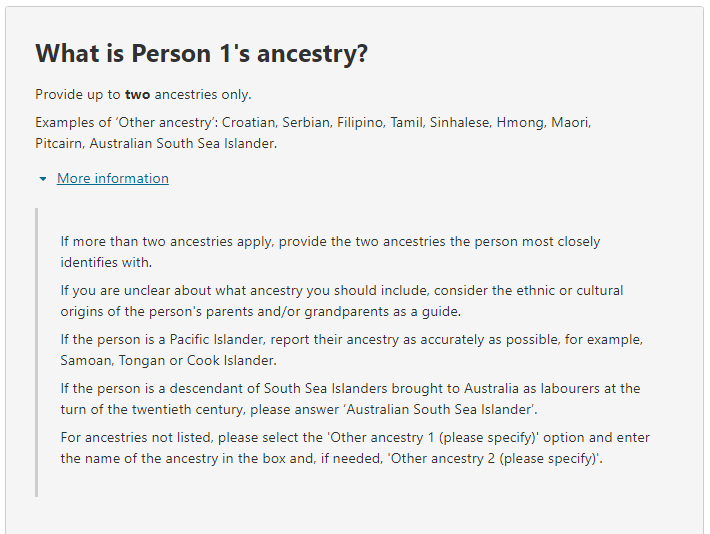The width and height of the screenshot is (710, 534).
Task: Click the grey vertical bar beside the information block
Action: (x=37, y=352)
